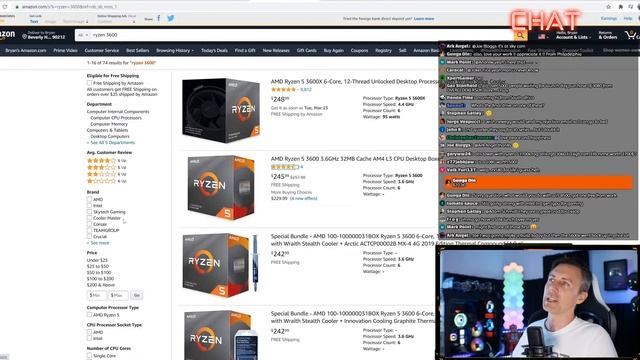Open Best Sellers

tap(138, 51)
